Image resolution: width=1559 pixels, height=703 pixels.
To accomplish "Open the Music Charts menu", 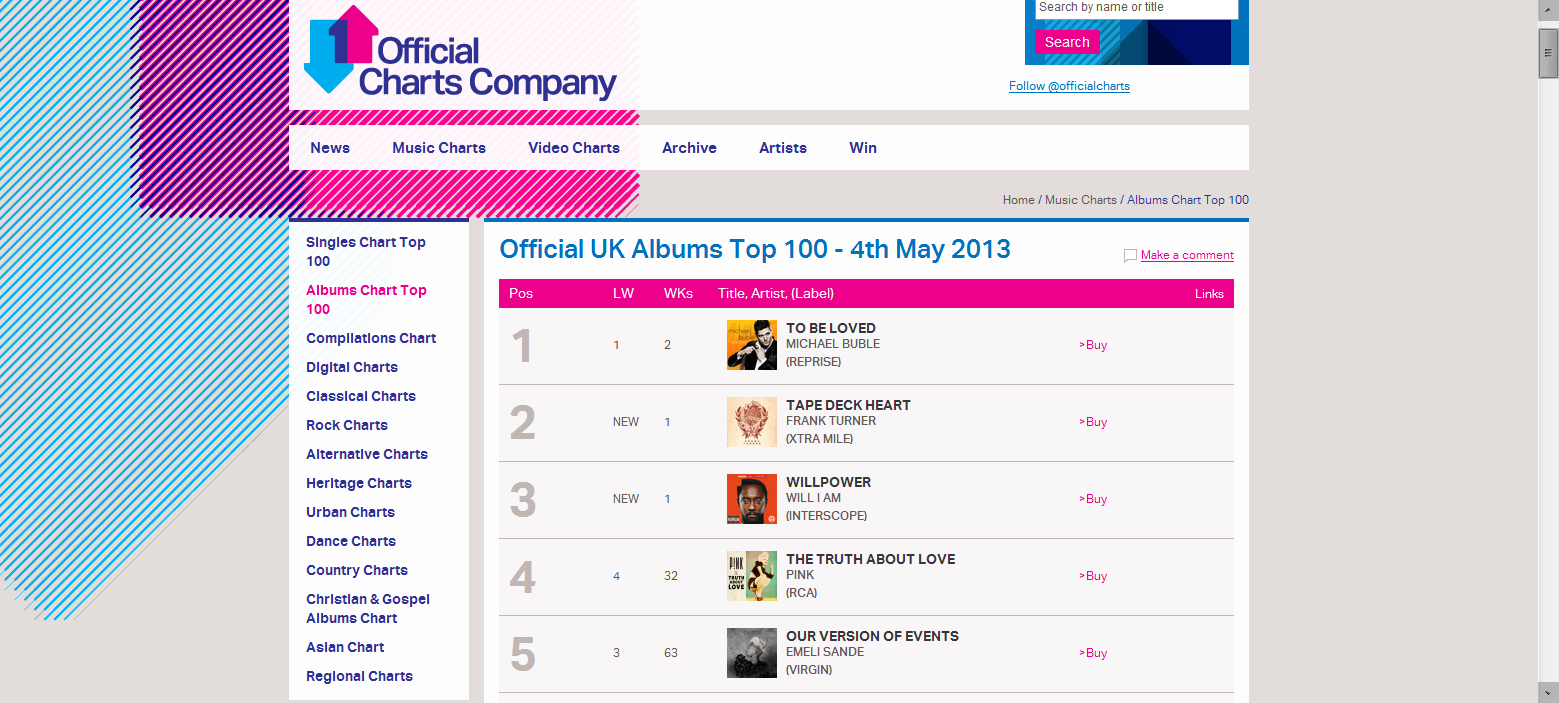I will (439, 148).
